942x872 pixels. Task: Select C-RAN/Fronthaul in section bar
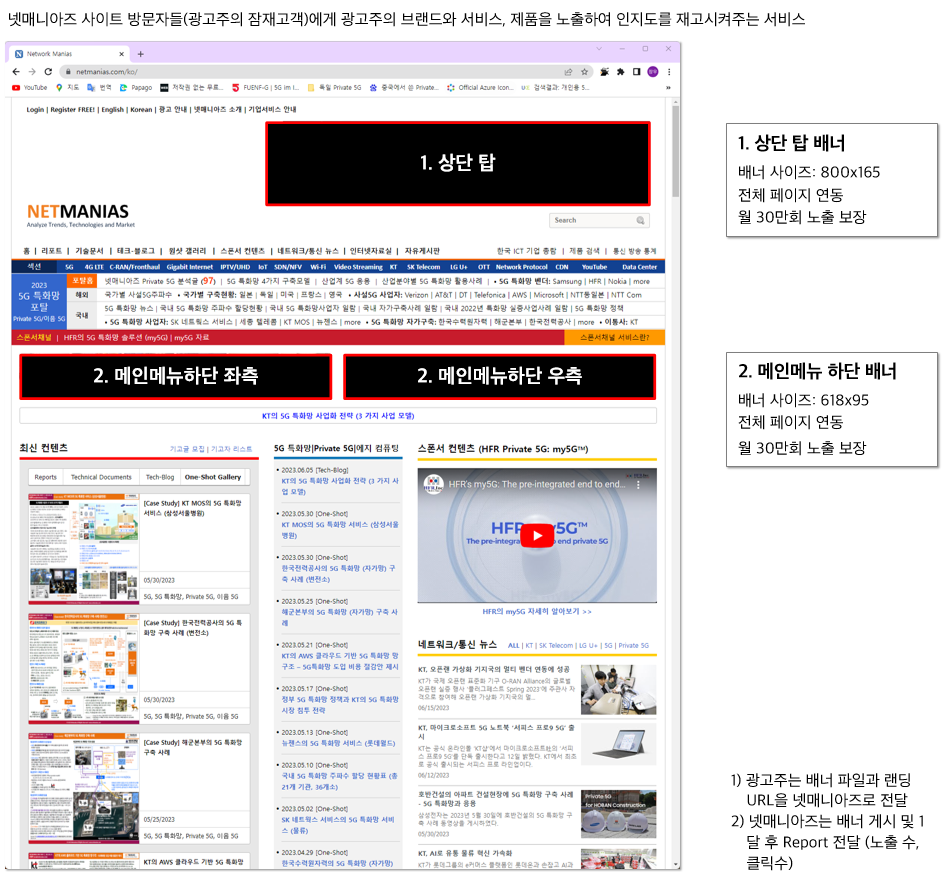[135, 267]
